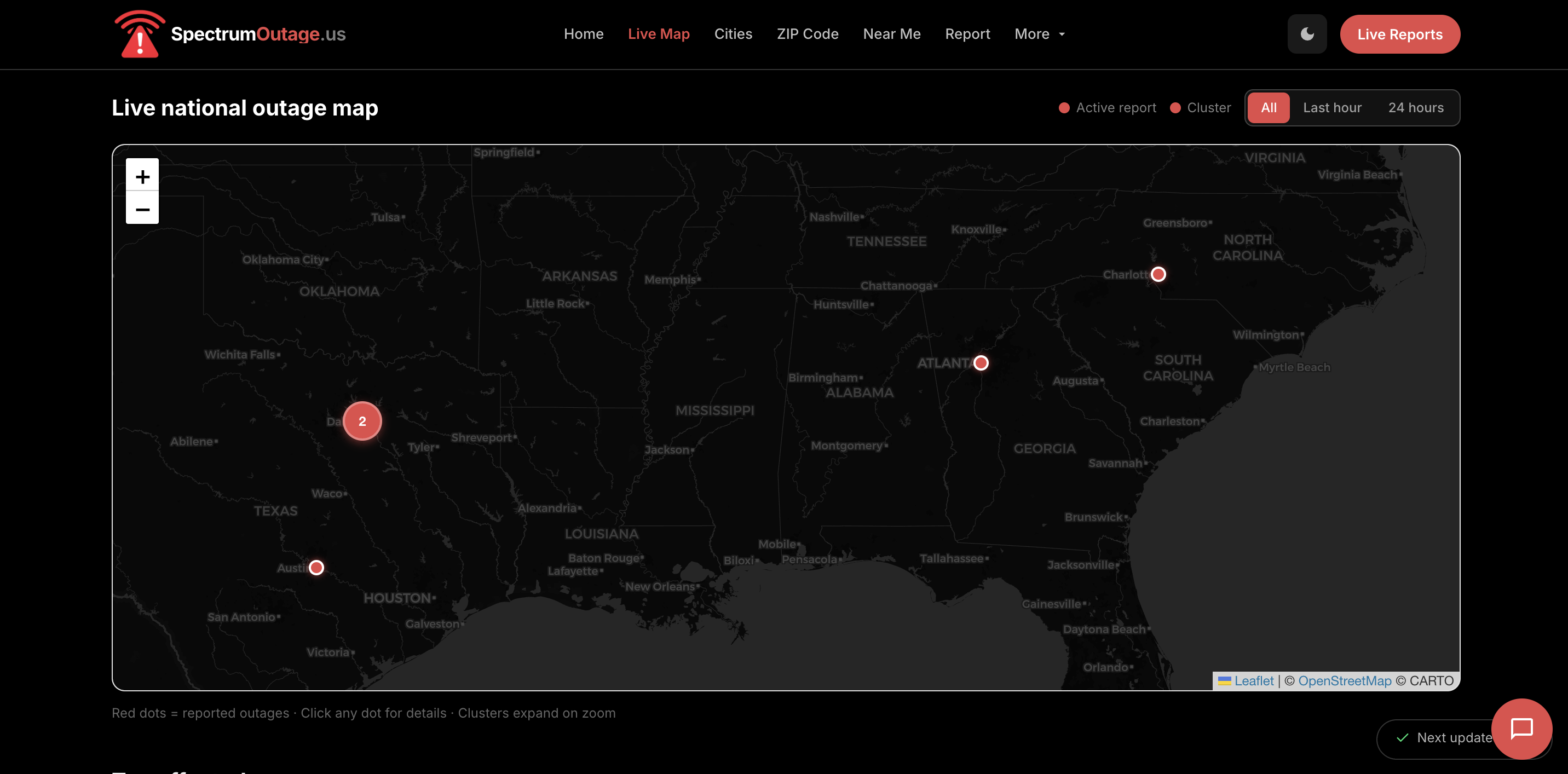Select the All time filter
Screen dimensions: 1568x774
tap(1269, 108)
